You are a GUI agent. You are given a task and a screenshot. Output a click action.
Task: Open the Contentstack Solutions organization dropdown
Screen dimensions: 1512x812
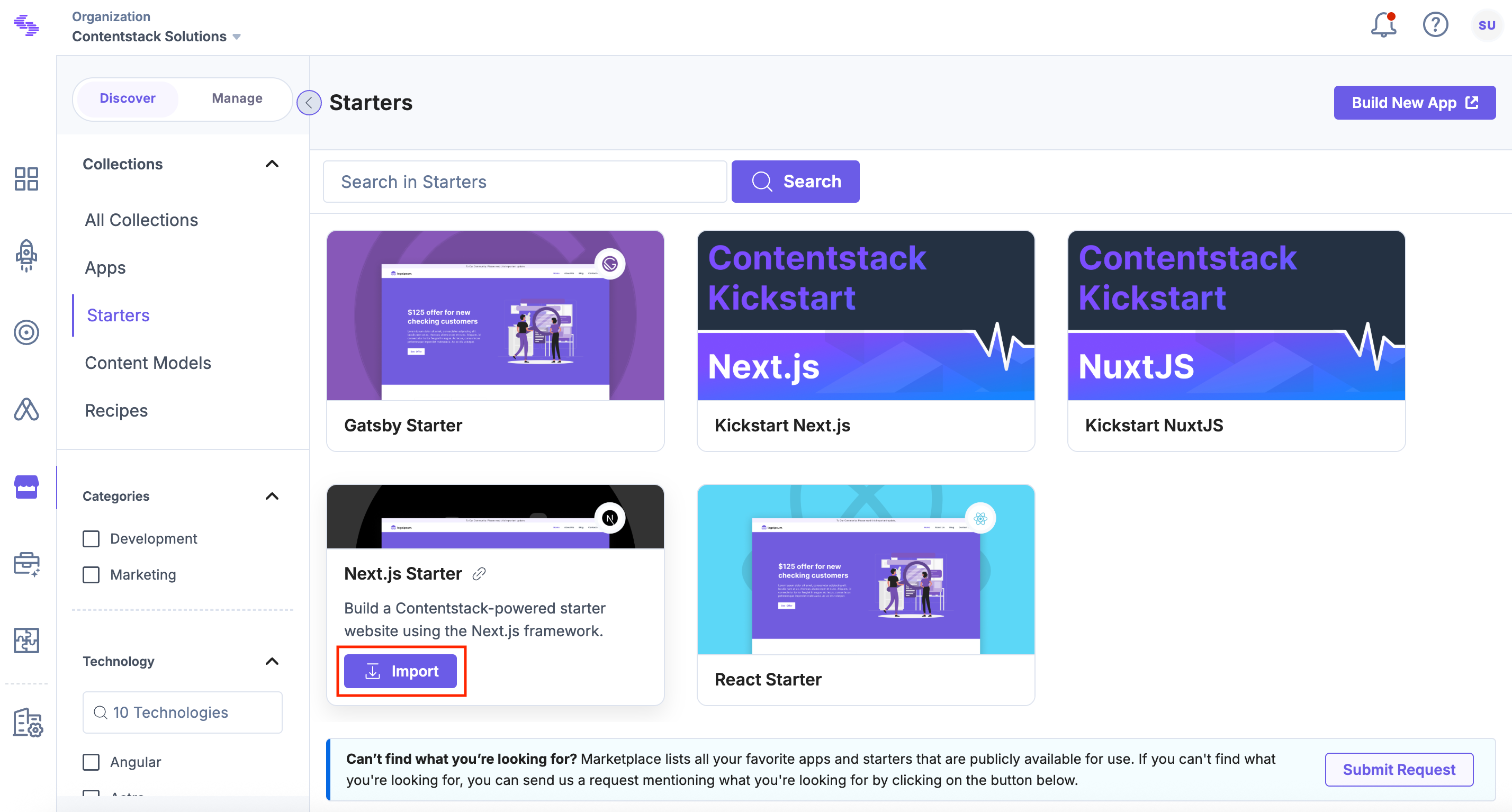[156, 37]
